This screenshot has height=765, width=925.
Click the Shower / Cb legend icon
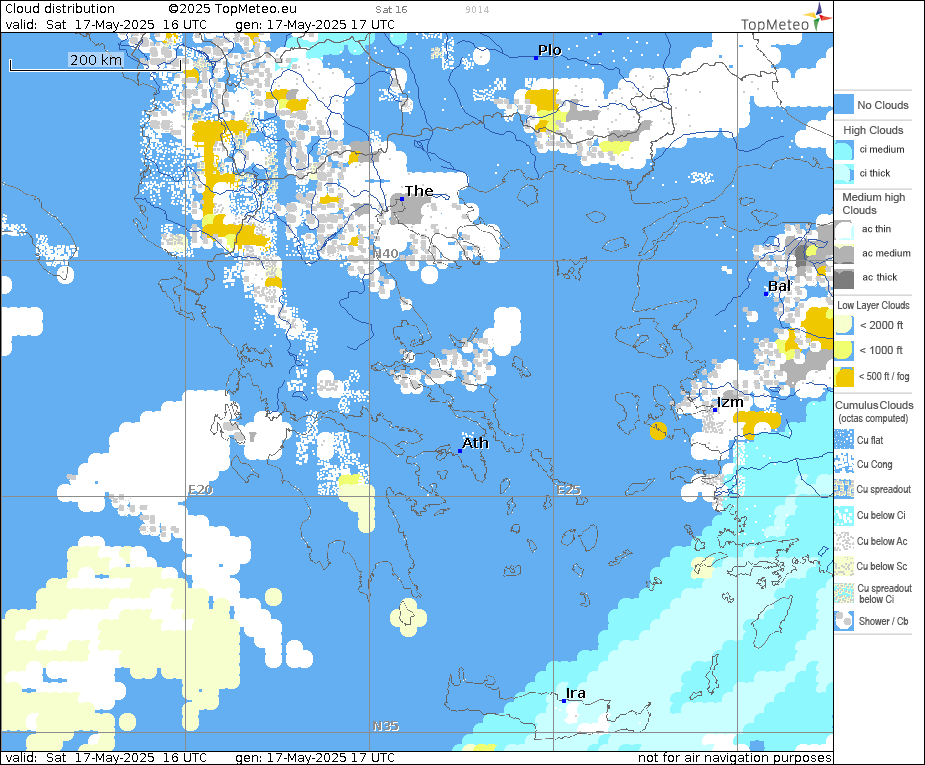(844, 621)
